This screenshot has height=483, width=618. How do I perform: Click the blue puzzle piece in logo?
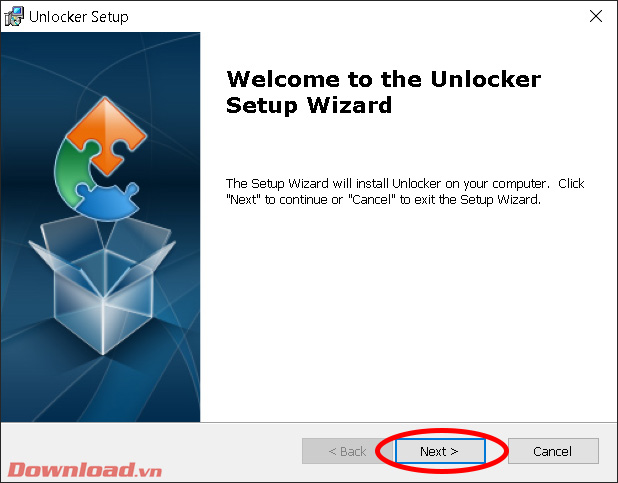[107, 201]
